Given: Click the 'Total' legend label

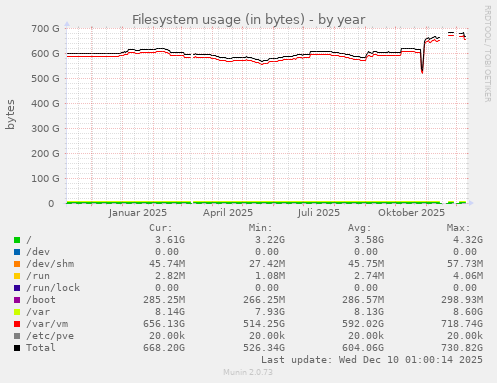Looking at the screenshot, I should pyautogui.click(x=41, y=348).
